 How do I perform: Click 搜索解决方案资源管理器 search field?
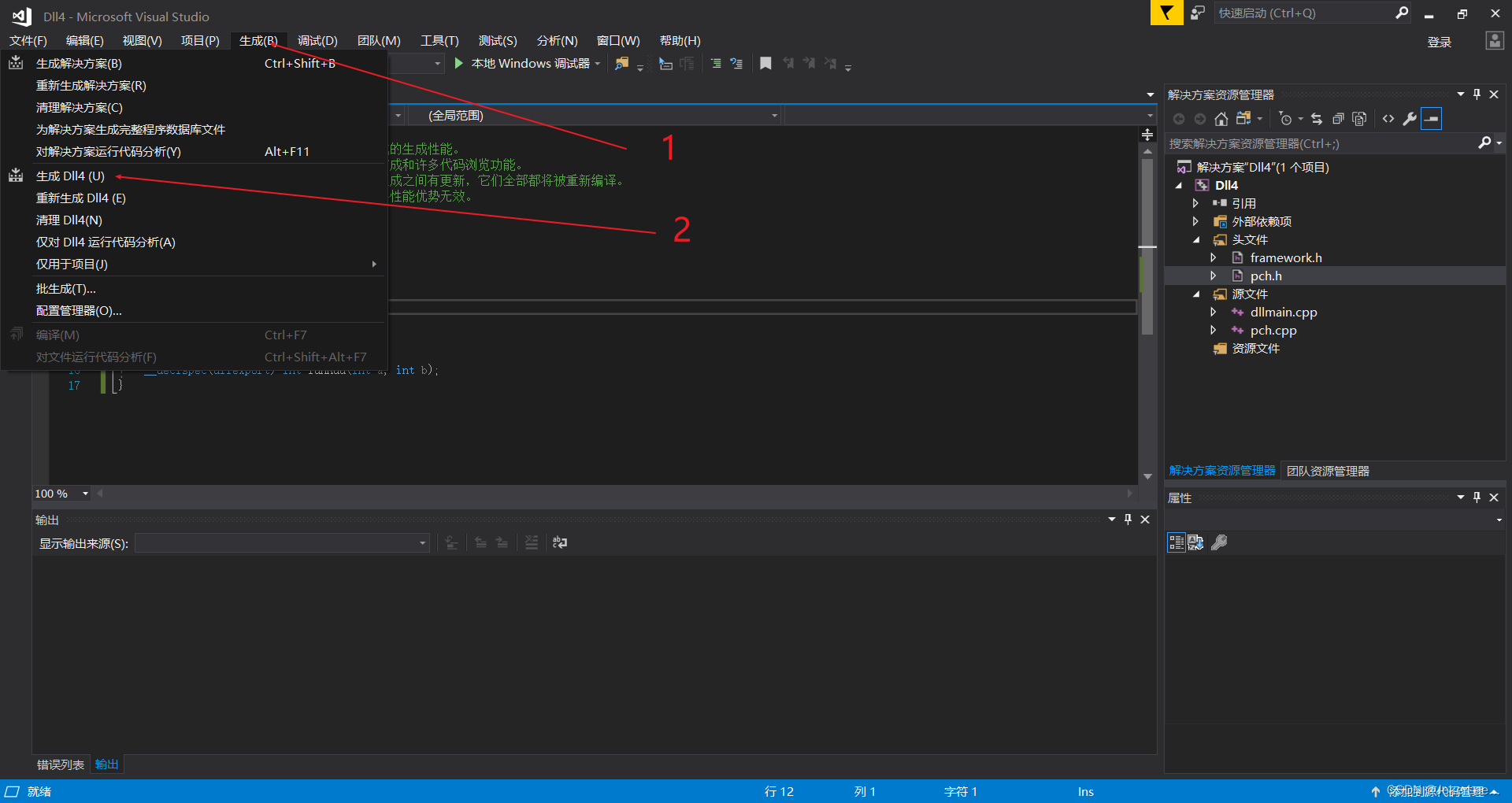click(x=1321, y=143)
